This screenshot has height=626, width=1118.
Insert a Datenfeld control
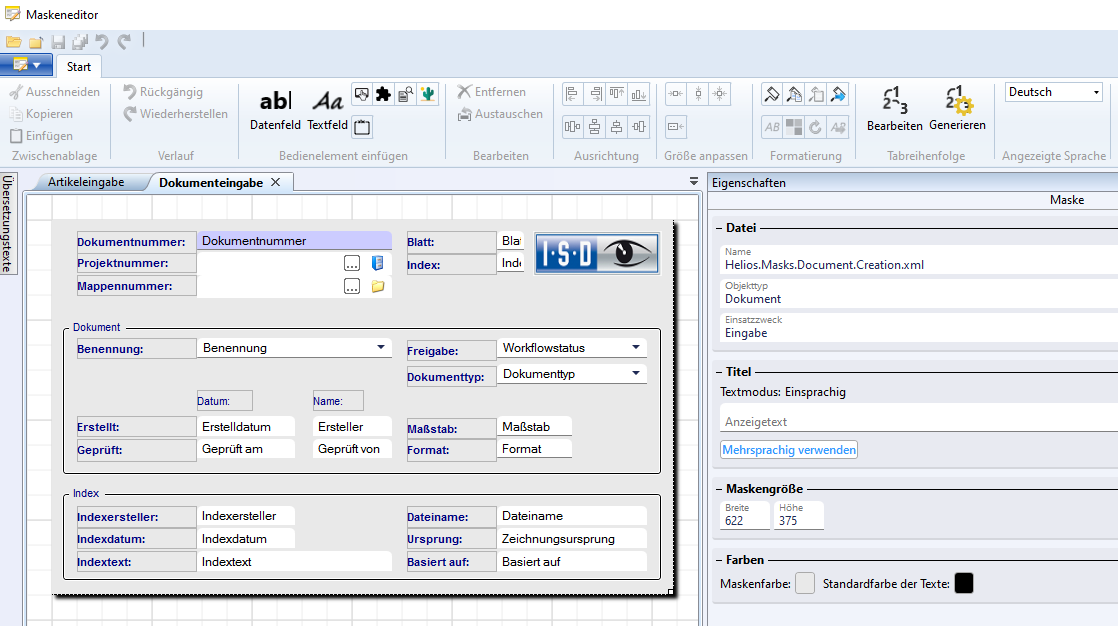pos(275,109)
